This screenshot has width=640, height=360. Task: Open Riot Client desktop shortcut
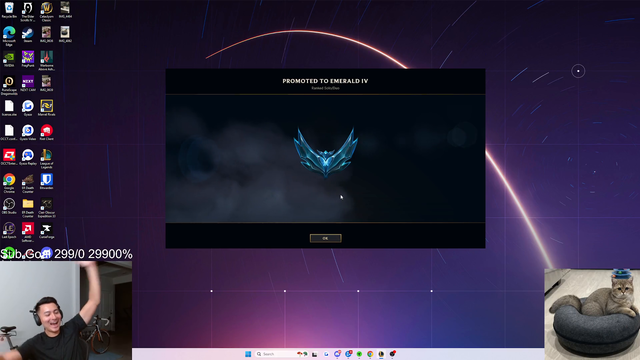(x=47, y=133)
